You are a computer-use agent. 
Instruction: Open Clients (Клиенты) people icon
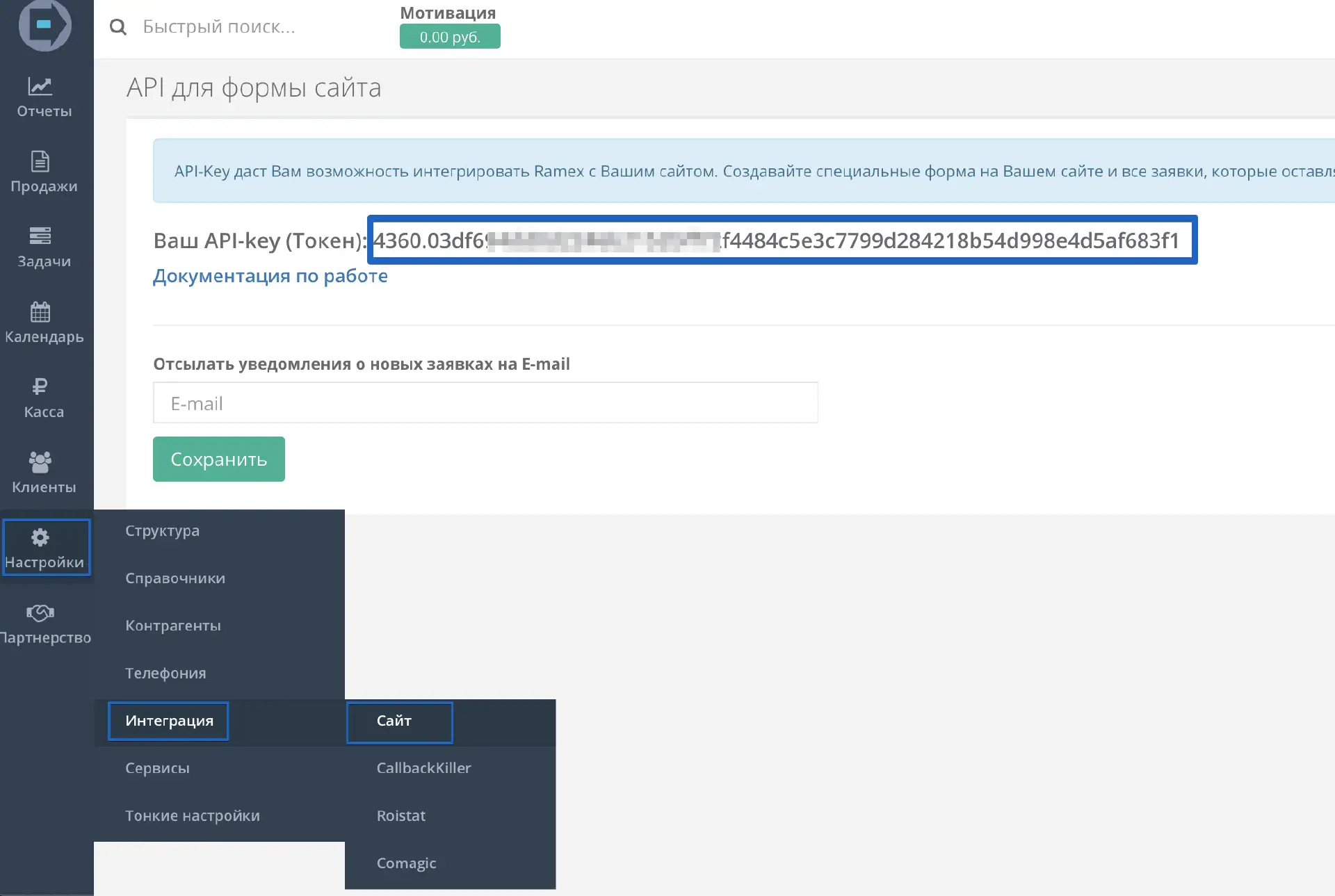(x=40, y=462)
